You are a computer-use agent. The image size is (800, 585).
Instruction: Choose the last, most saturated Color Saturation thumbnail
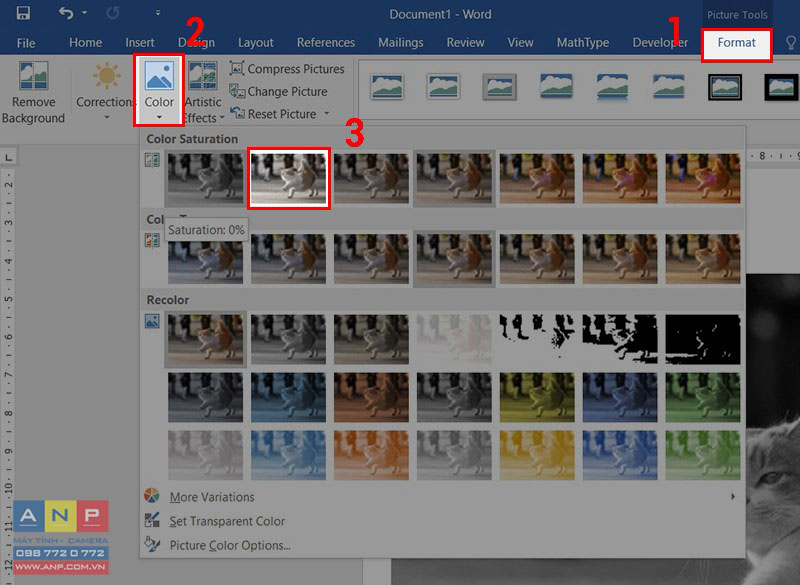[703, 179]
